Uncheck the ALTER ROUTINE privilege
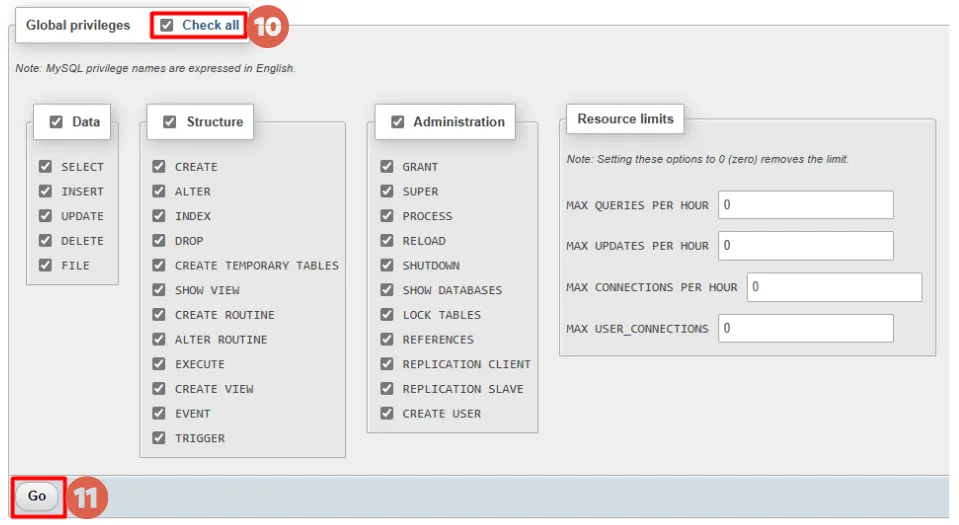The height and width of the screenshot is (525, 959). (159, 339)
